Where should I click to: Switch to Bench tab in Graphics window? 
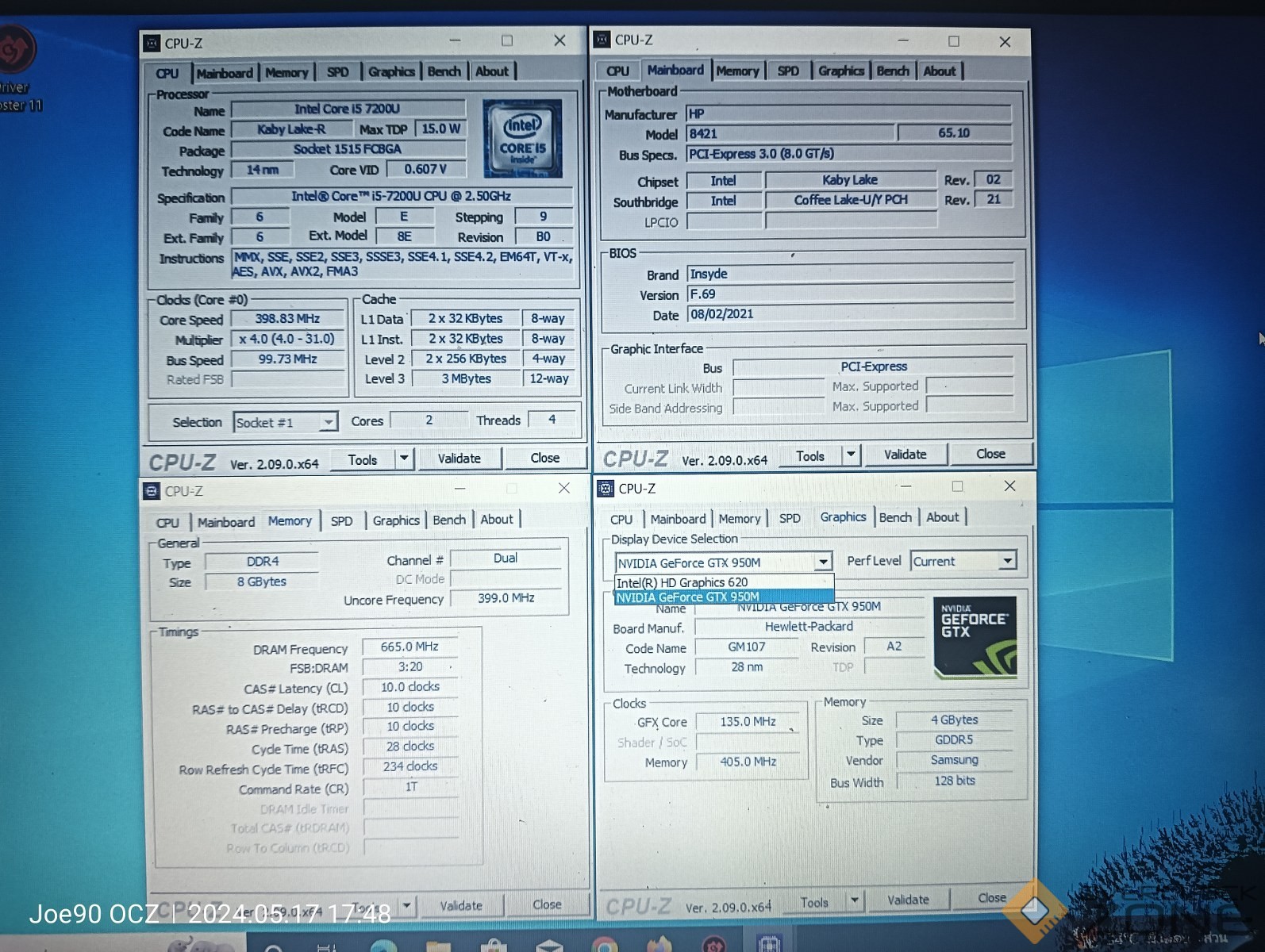(895, 517)
